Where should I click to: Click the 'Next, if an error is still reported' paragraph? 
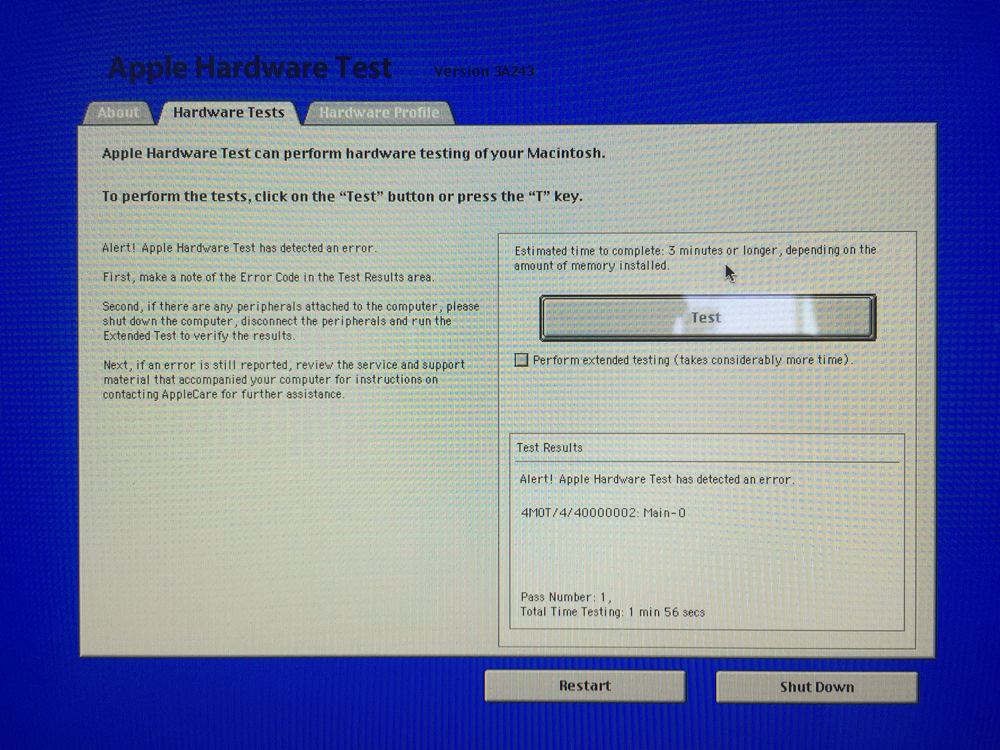tap(284, 379)
